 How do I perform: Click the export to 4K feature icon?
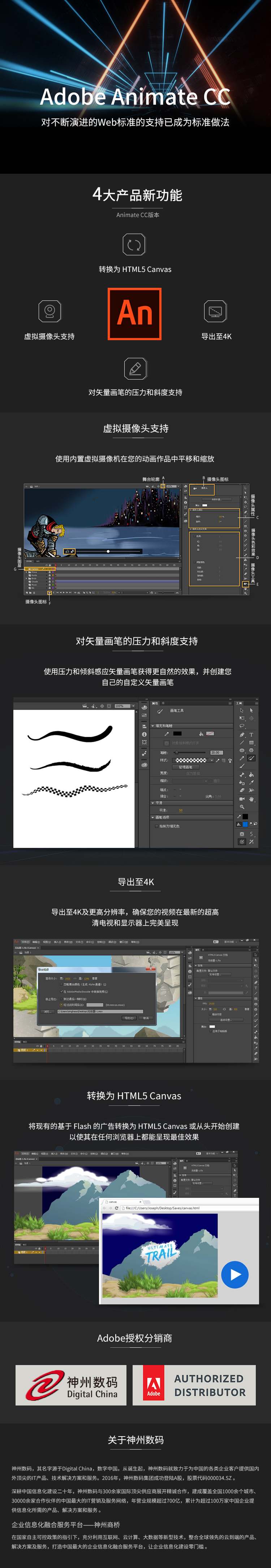[216, 312]
